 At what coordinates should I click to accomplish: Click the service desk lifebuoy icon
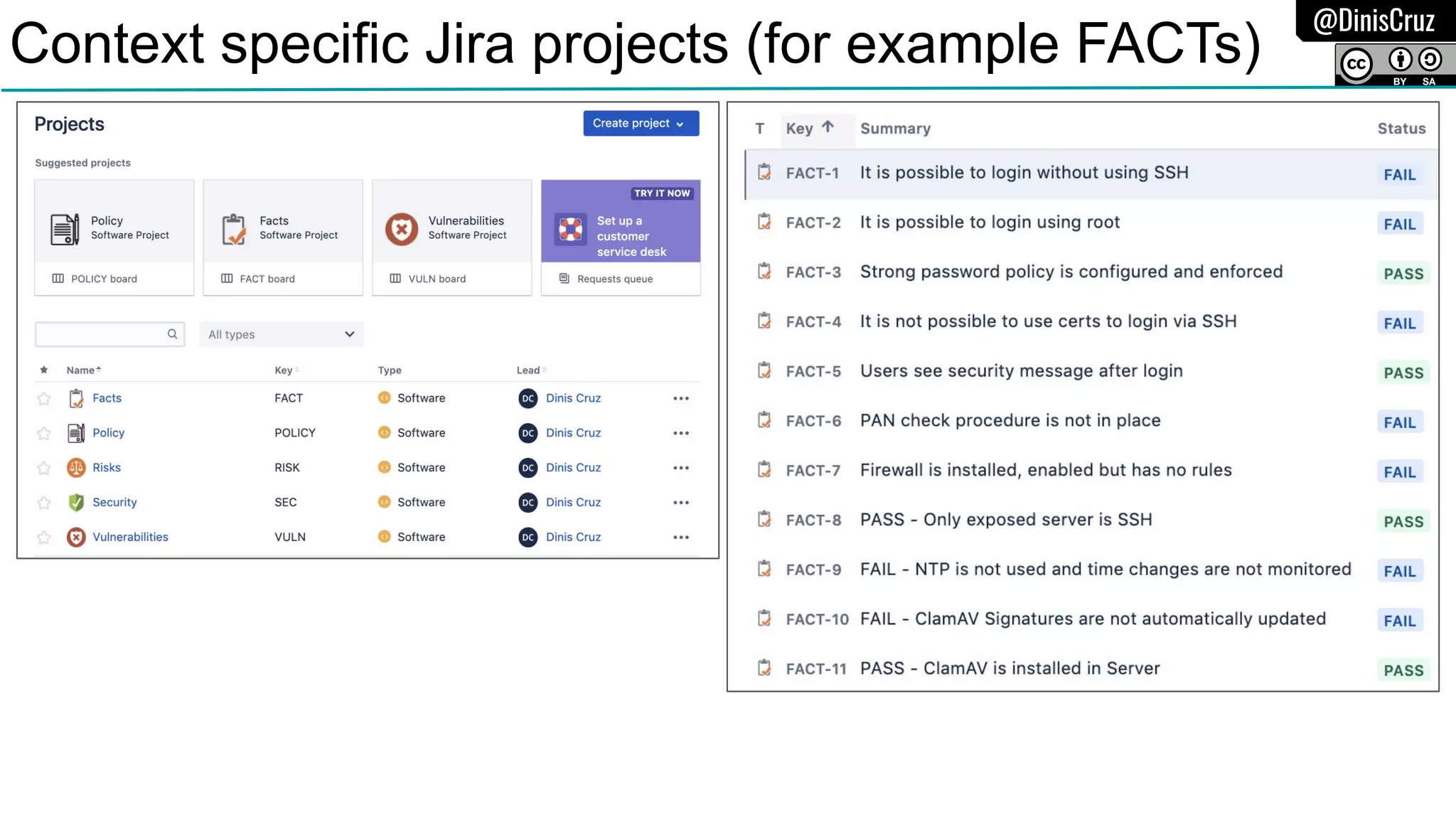[x=570, y=229]
